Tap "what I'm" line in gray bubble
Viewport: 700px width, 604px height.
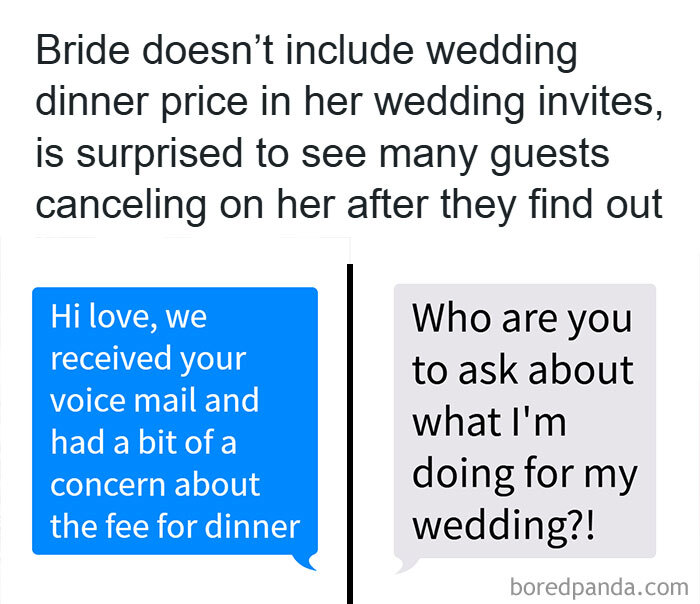pyautogui.click(x=489, y=422)
